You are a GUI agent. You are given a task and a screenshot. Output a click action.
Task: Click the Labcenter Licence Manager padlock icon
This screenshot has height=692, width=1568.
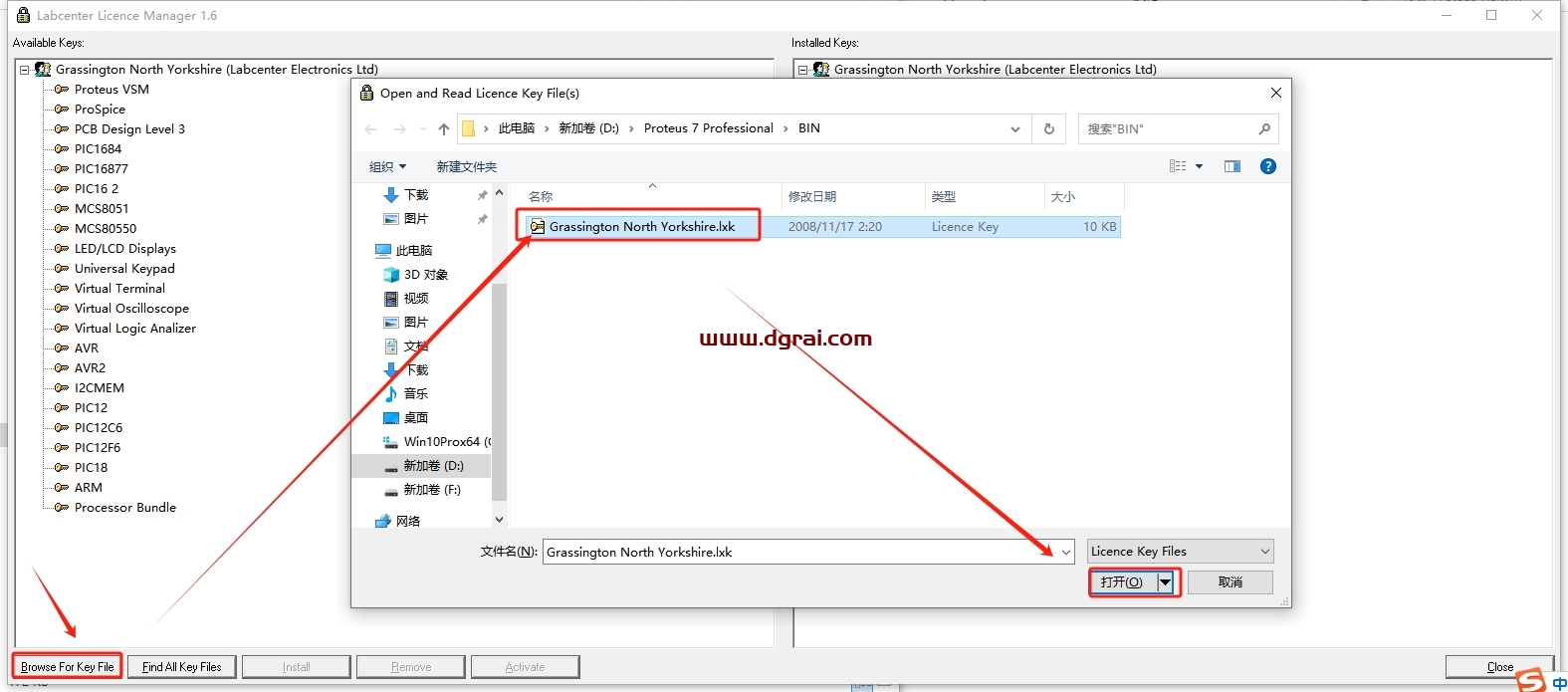[x=23, y=15]
